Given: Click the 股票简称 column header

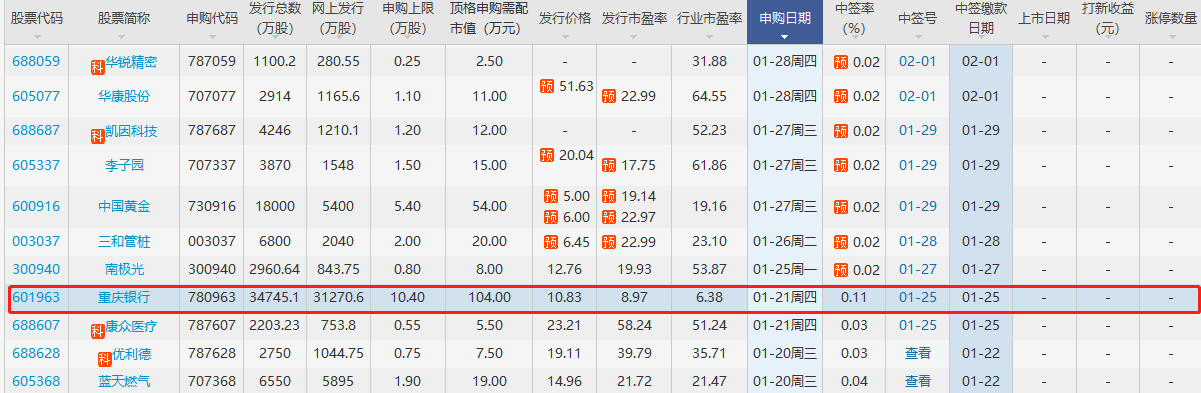Looking at the screenshot, I should click(x=124, y=19).
